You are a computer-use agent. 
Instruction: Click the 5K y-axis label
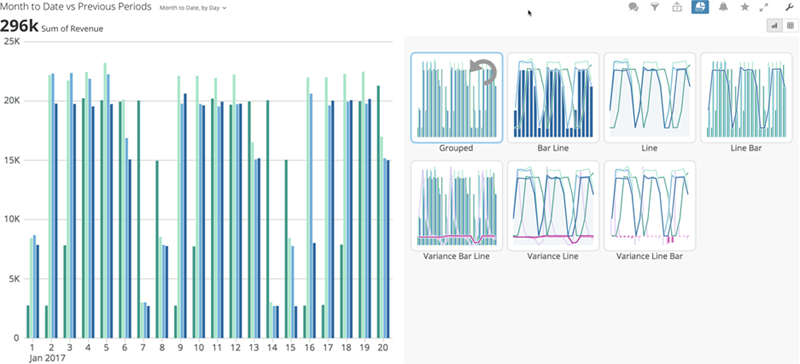point(13,279)
